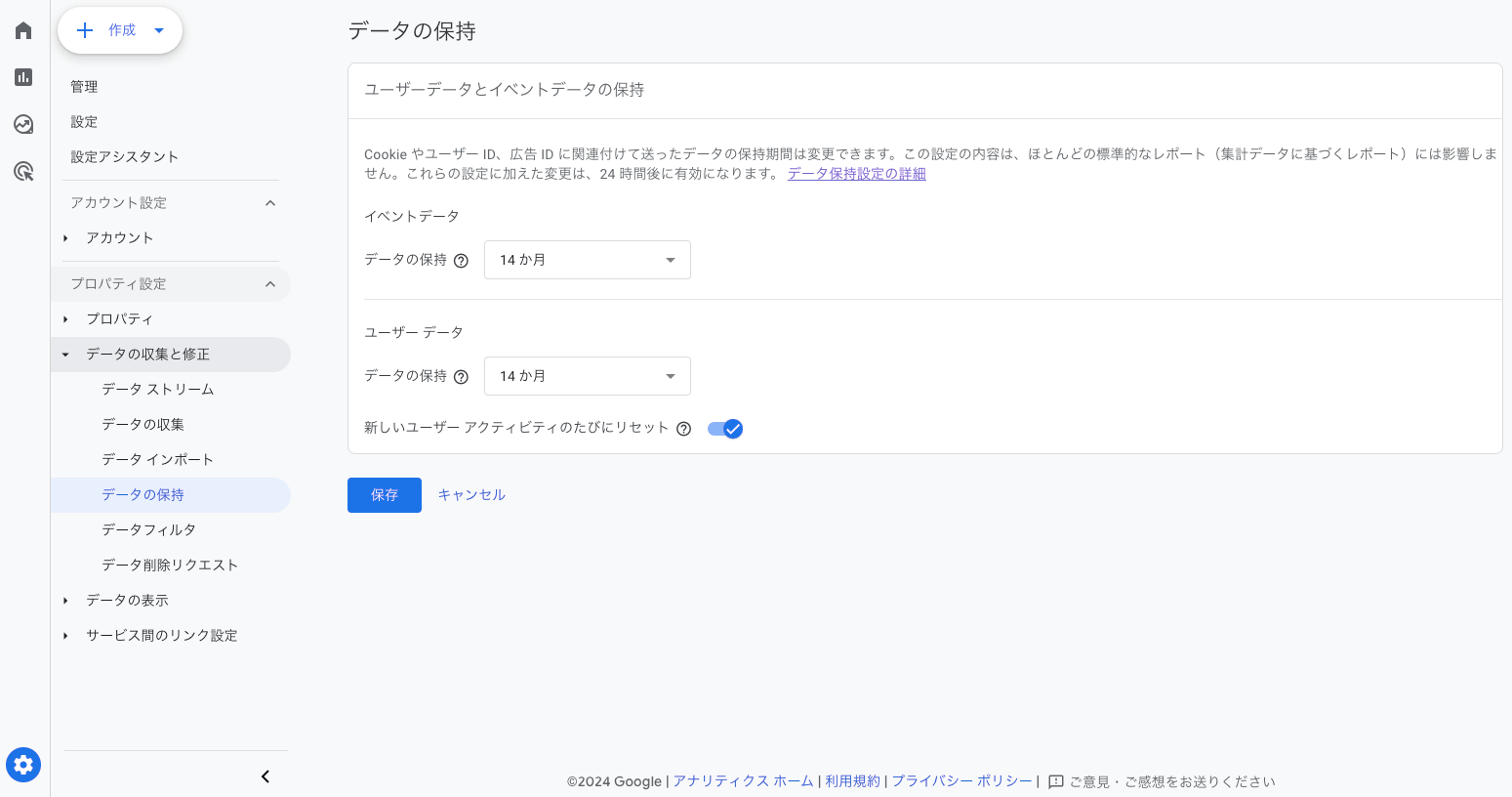Open user data retention dropdown

[588, 376]
